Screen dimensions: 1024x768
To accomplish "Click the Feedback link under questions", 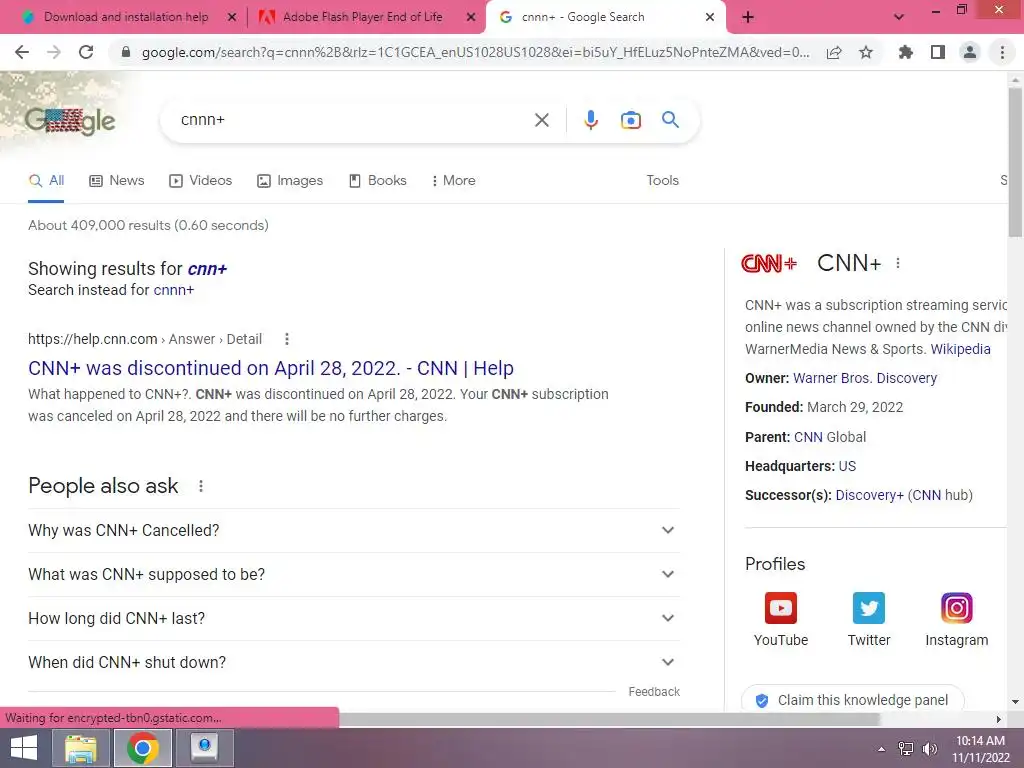I will (654, 692).
